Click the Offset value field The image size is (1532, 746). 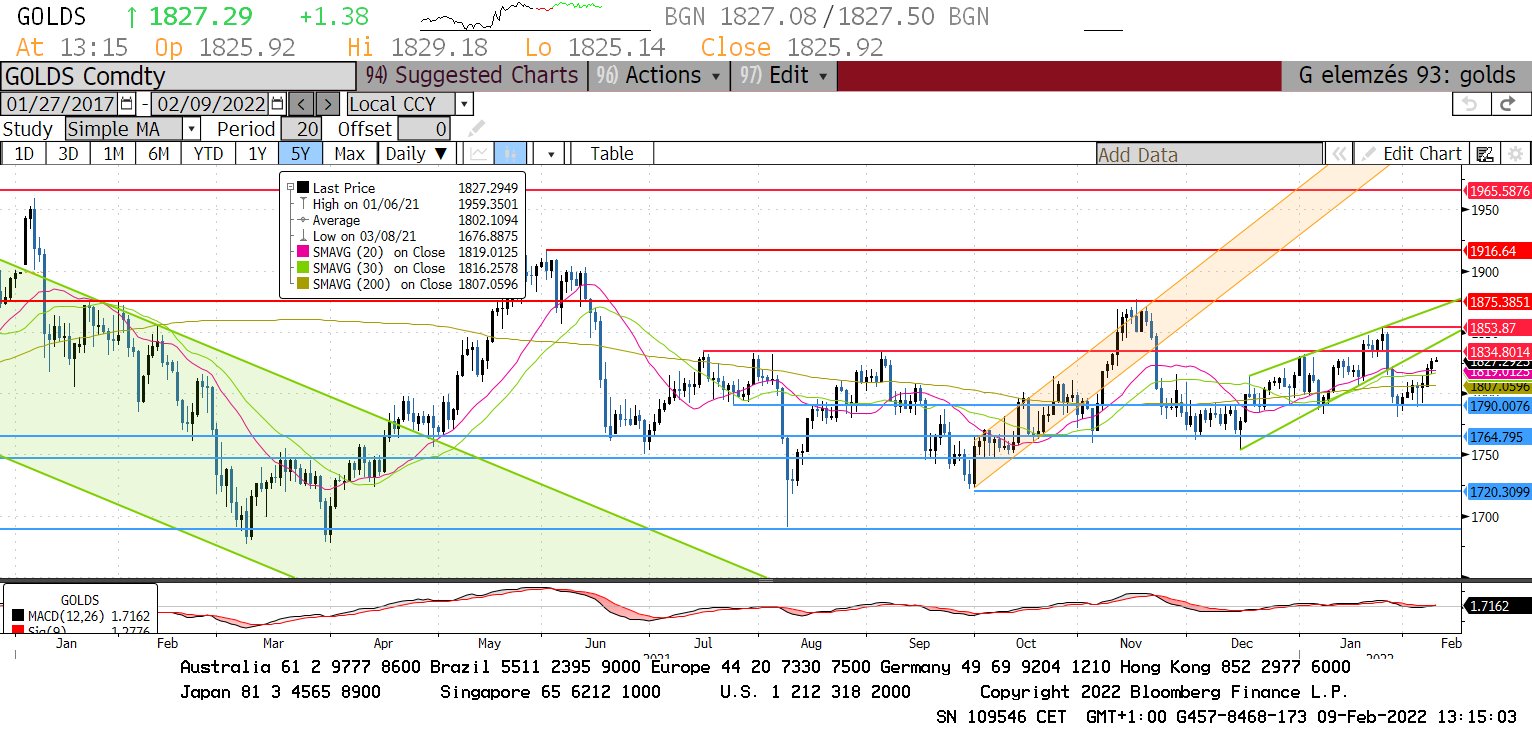point(424,129)
